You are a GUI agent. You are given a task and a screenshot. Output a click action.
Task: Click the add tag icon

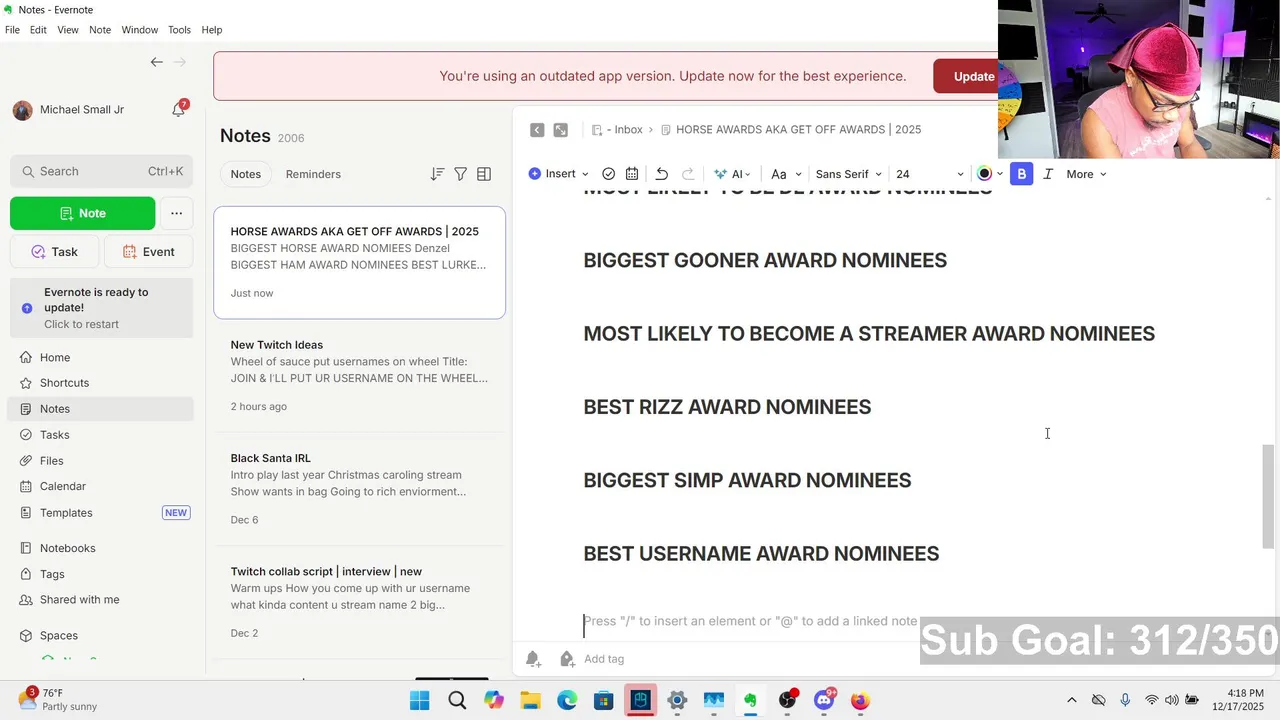pyautogui.click(x=567, y=658)
